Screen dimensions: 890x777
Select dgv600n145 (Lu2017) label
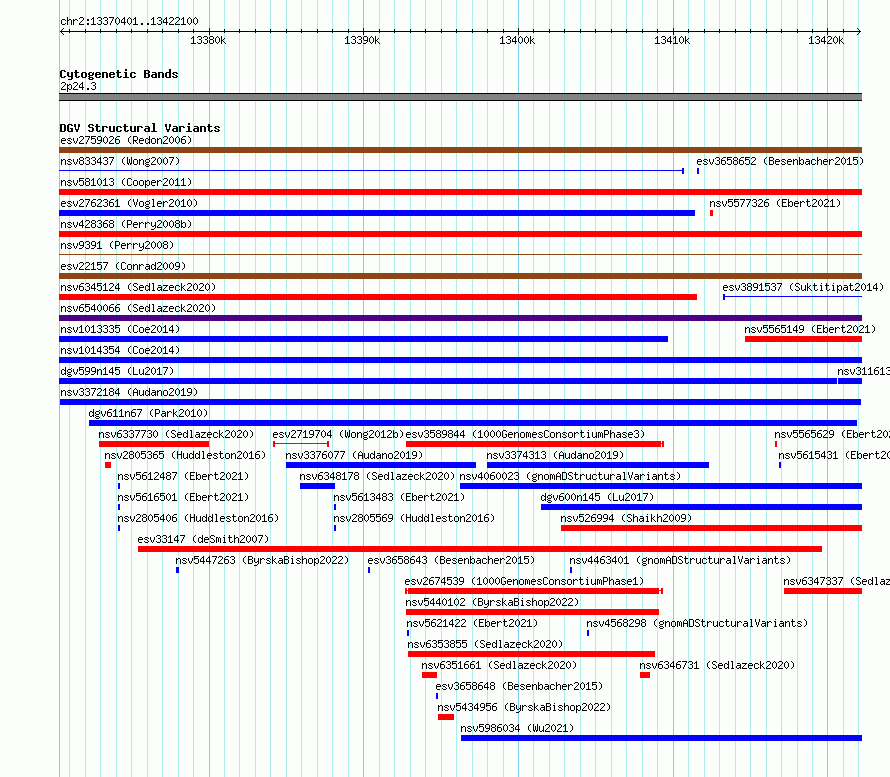tap(597, 497)
